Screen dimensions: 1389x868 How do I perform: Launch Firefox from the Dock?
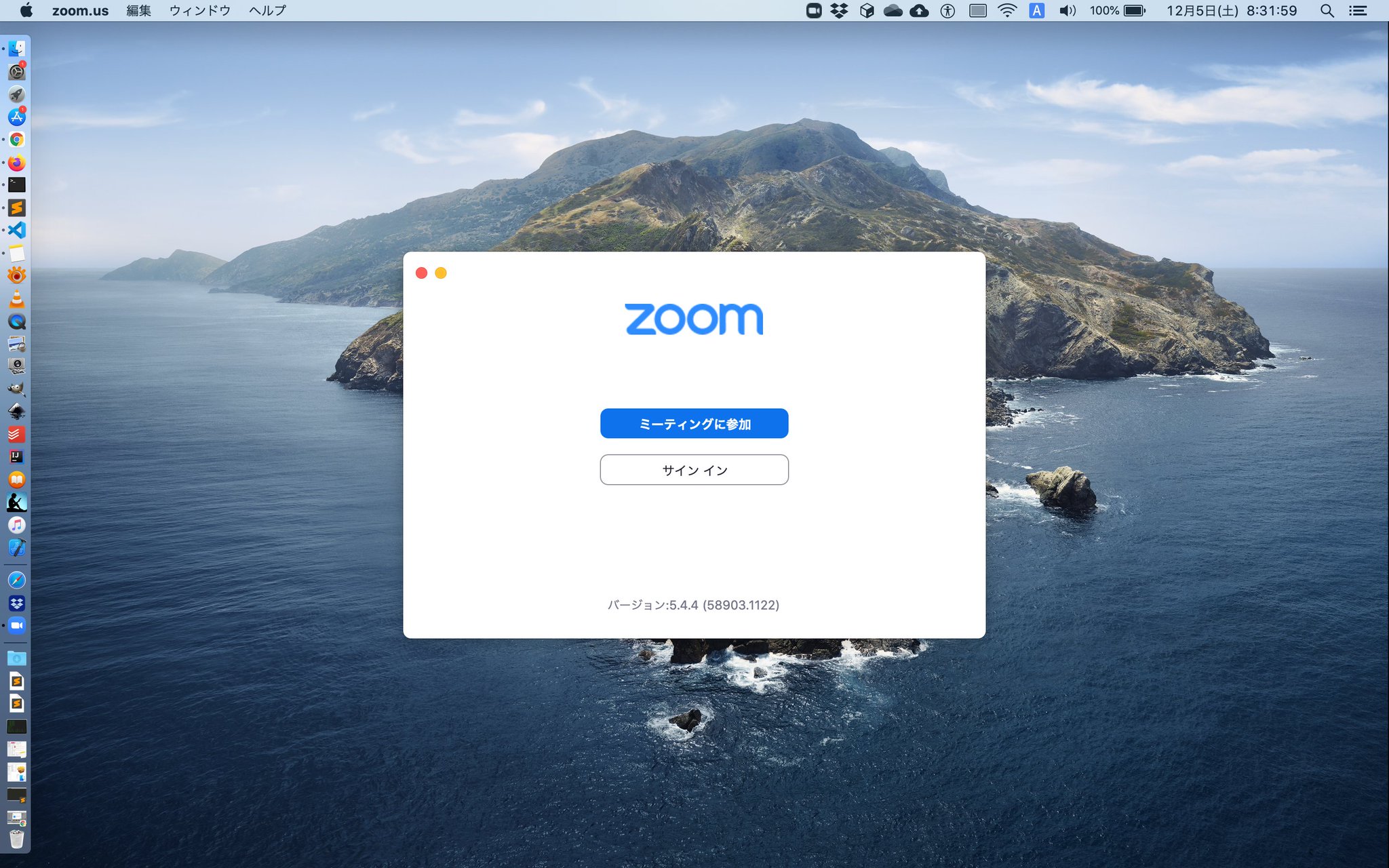click(17, 163)
